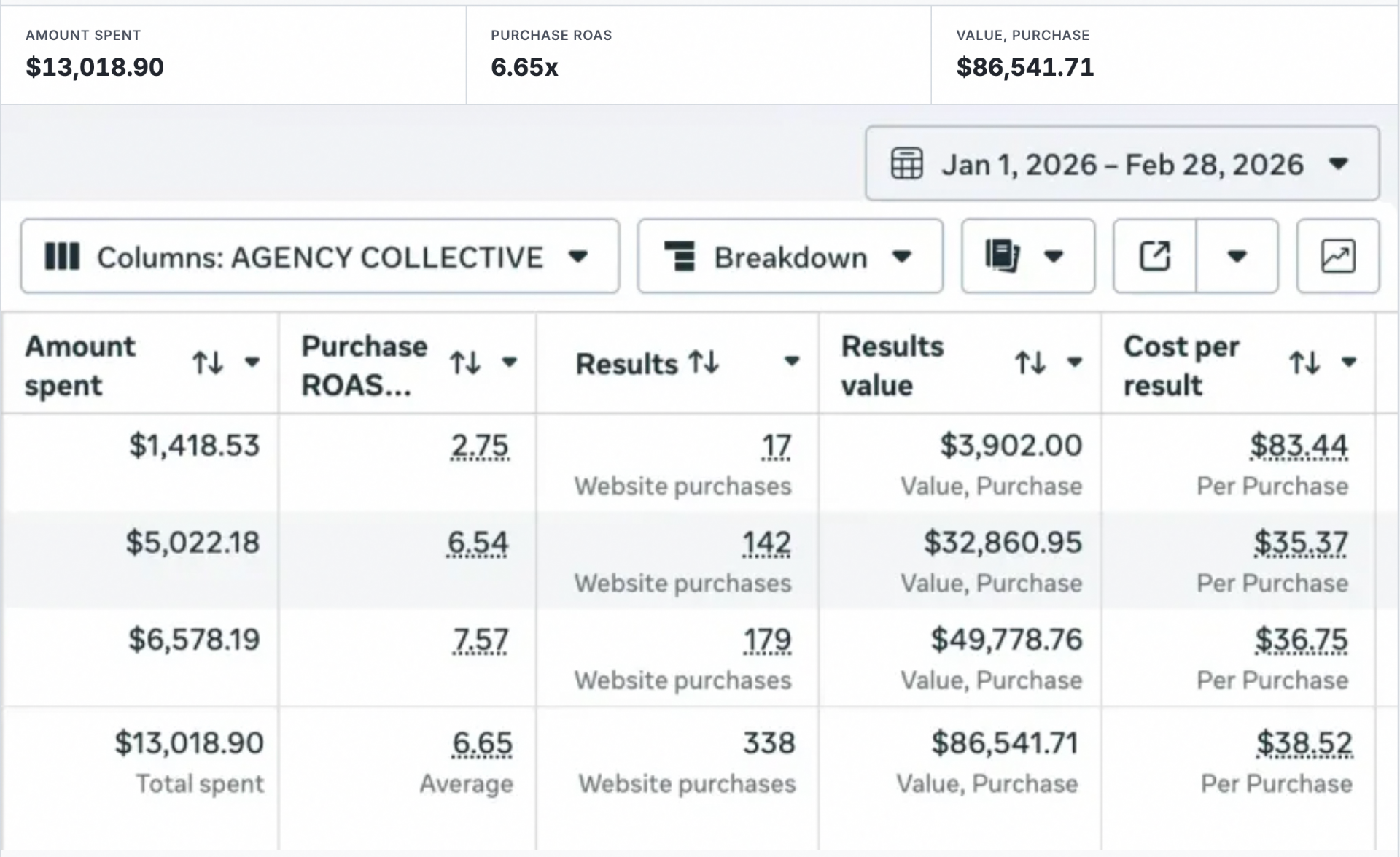Open Amount spent column options caret
The width and height of the screenshot is (1400, 857).
pyautogui.click(x=252, y=362)
